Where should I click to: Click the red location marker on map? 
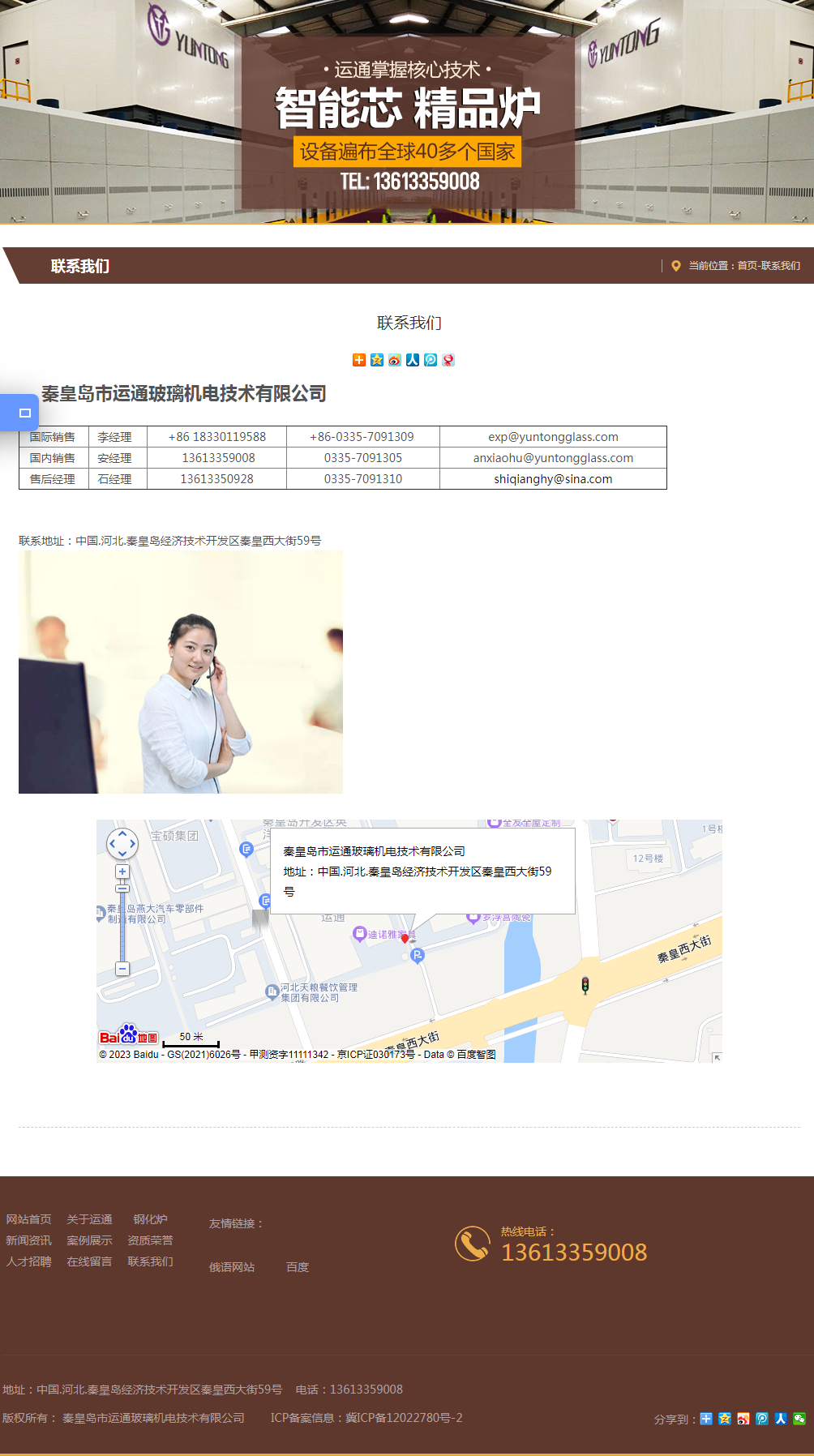(x=405, y=938)
